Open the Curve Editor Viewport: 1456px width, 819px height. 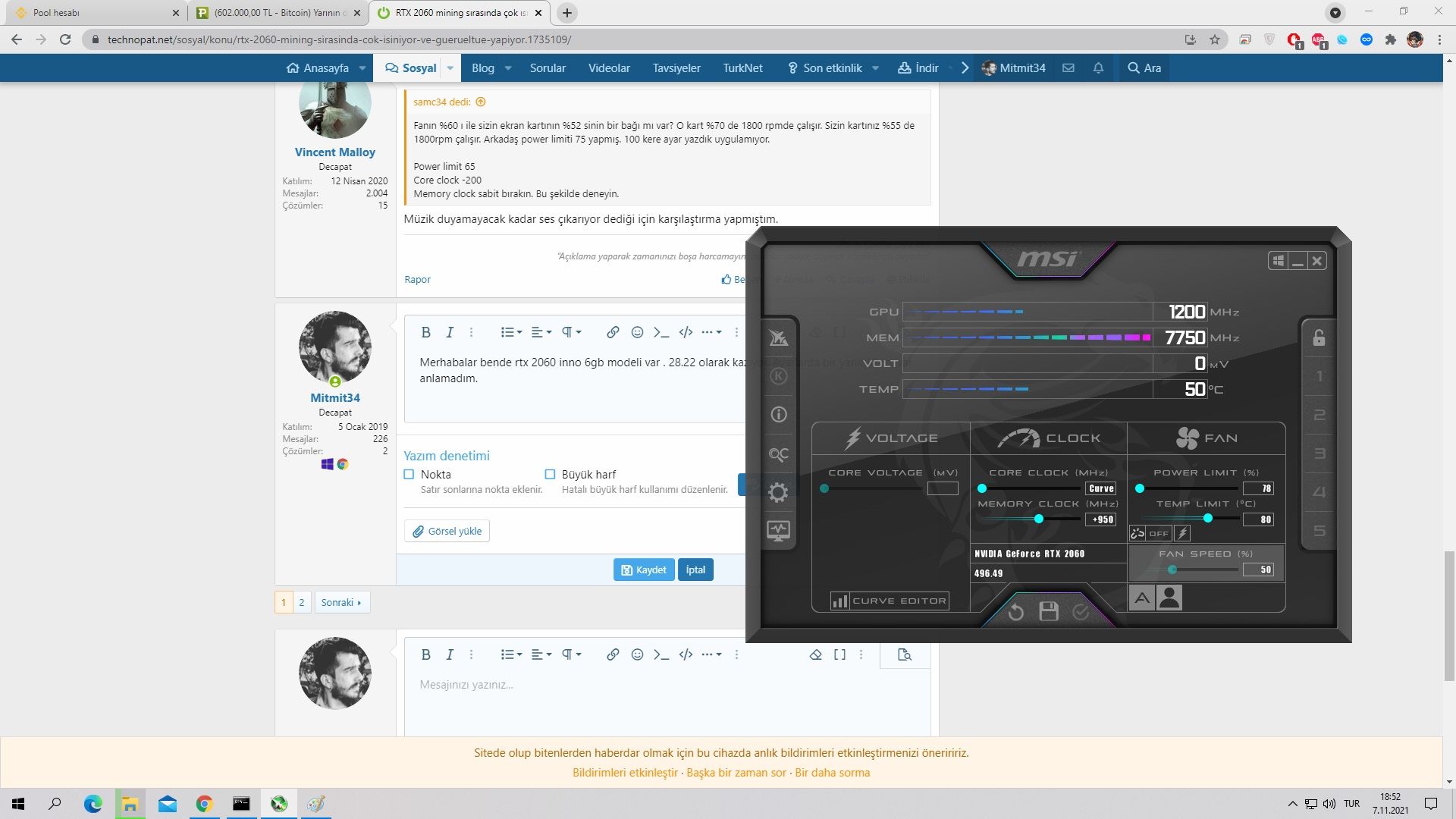890,601
